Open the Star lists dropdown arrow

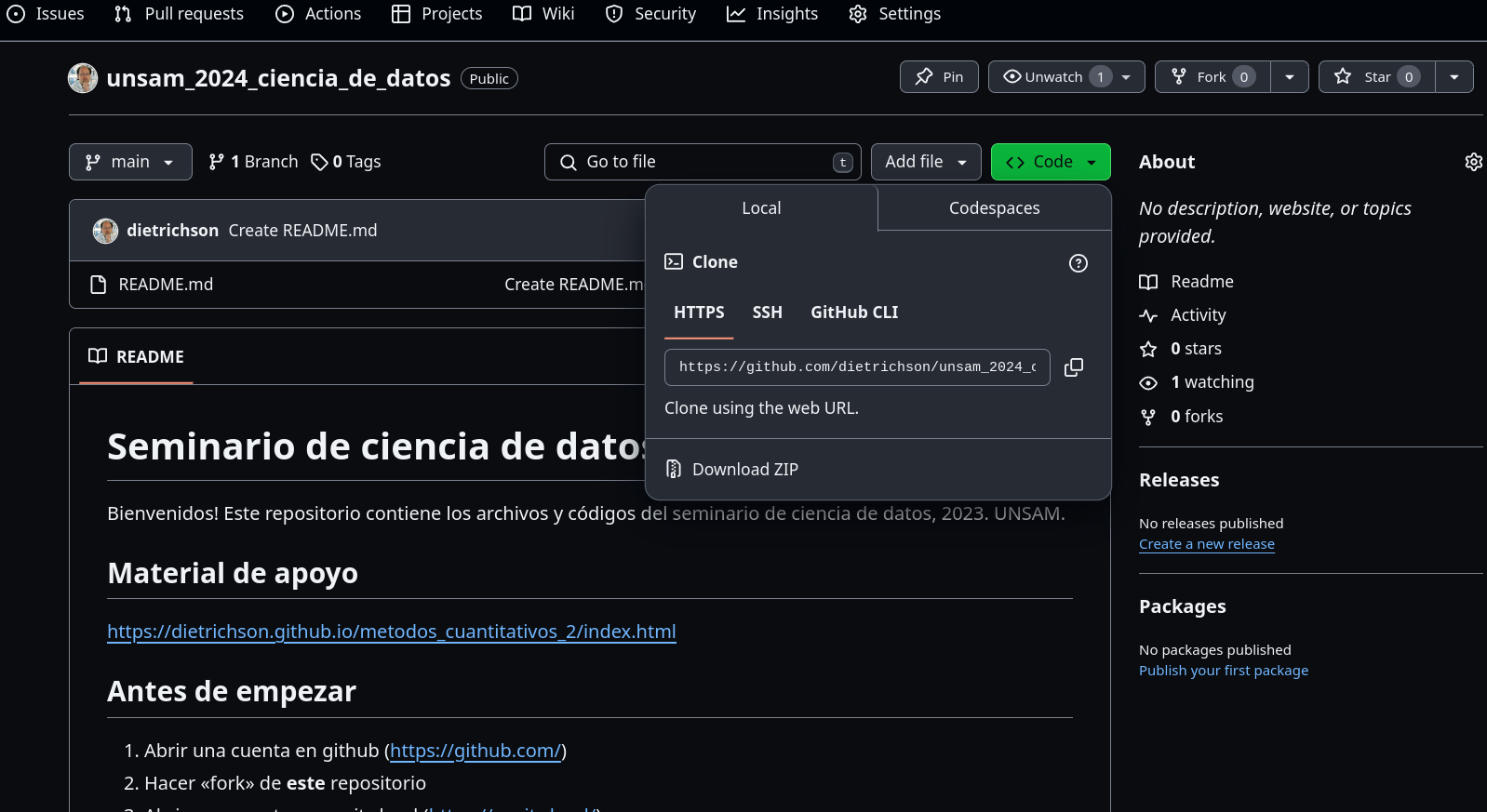pos(1454,77)
